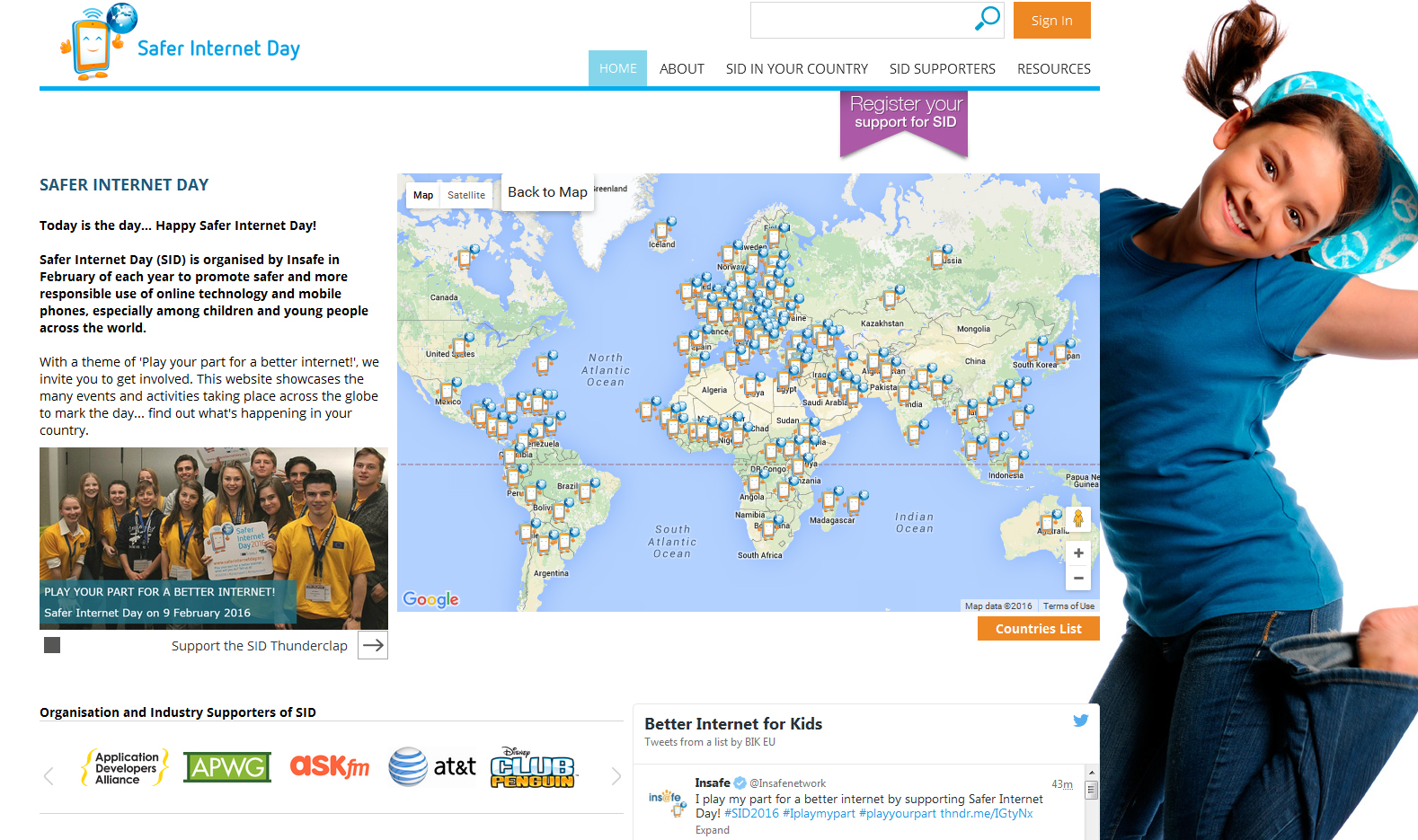Go to the RESOURCES menu item
Screen dimensions: 1418x840
[1053, 69]
